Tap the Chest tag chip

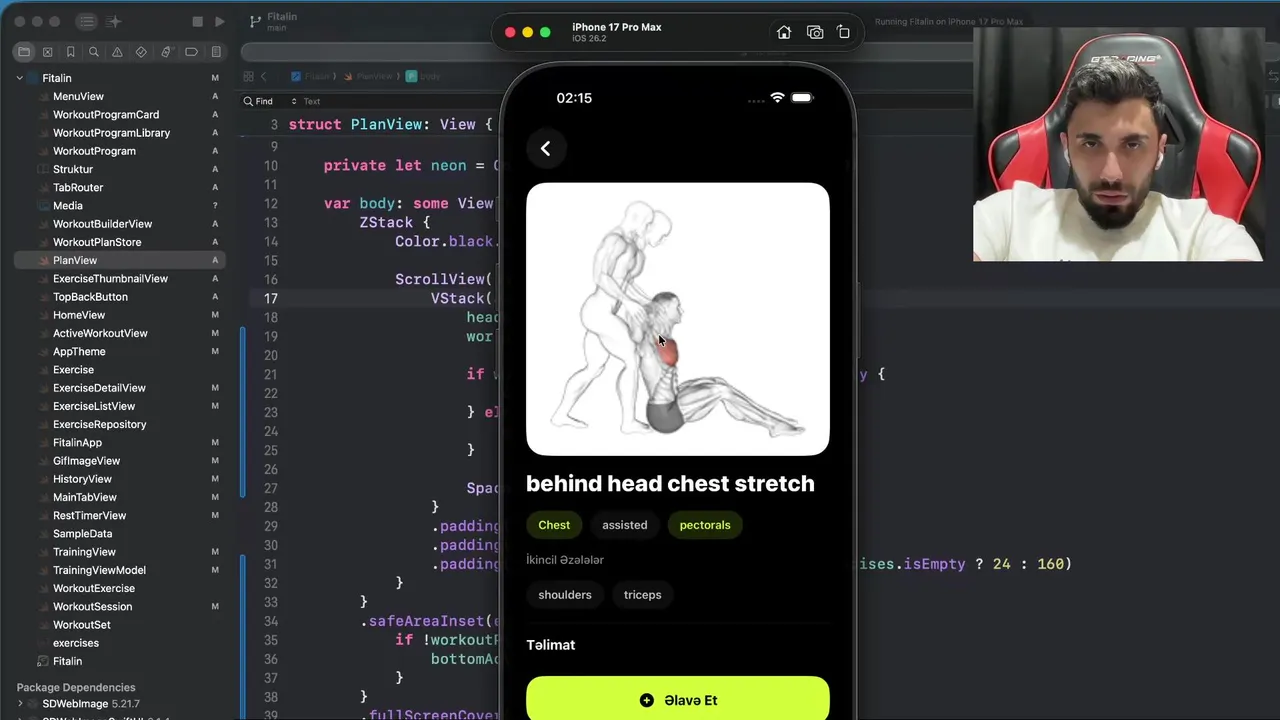coord(554,525)
